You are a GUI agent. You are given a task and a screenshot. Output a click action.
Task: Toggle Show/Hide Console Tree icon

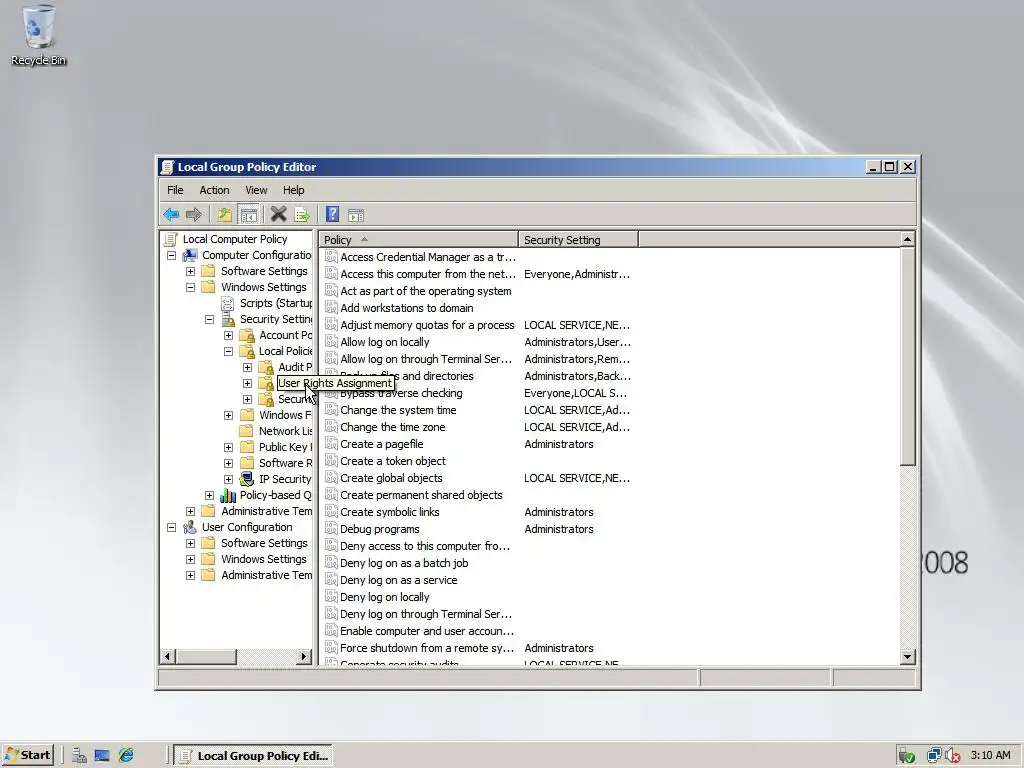pos(248,214)
